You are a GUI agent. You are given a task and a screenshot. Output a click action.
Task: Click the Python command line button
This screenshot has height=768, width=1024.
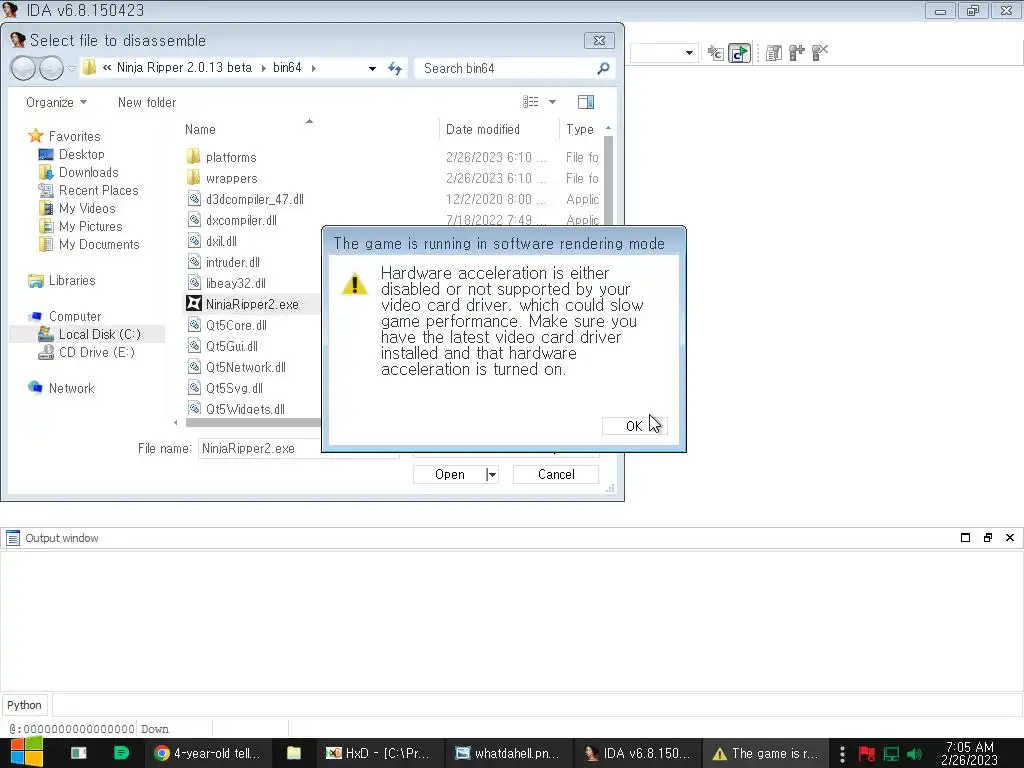pyautogui.click(x=24, y=705)
